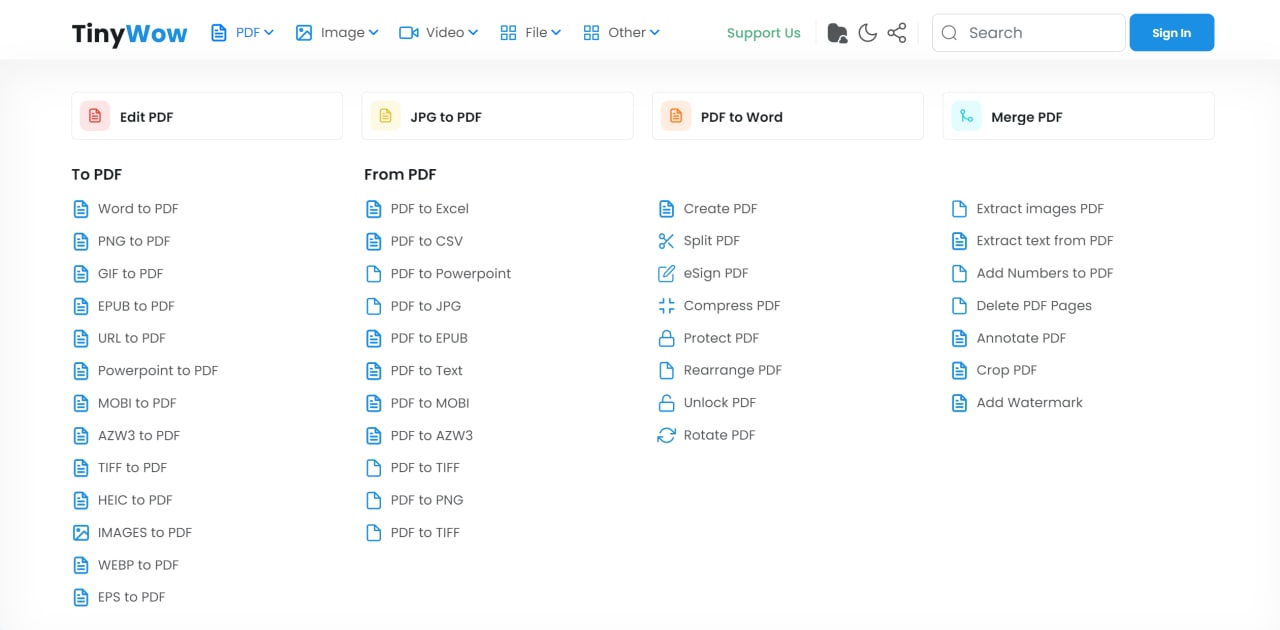Viewport: 1280px width, 630px height.
Task: Open the File menu in navigation
Action: 530,33
